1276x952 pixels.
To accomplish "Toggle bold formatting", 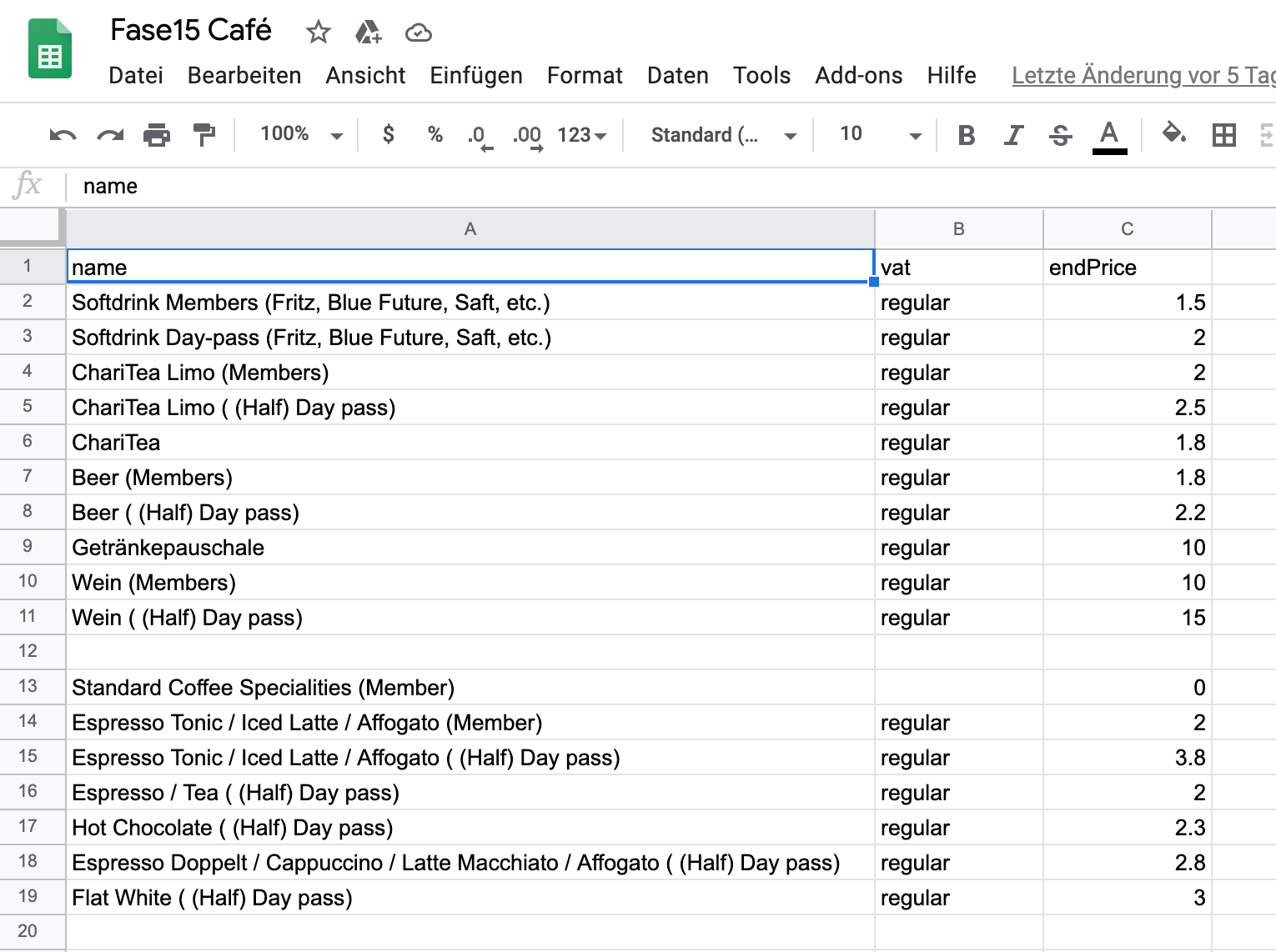I will tap(966, 134).
